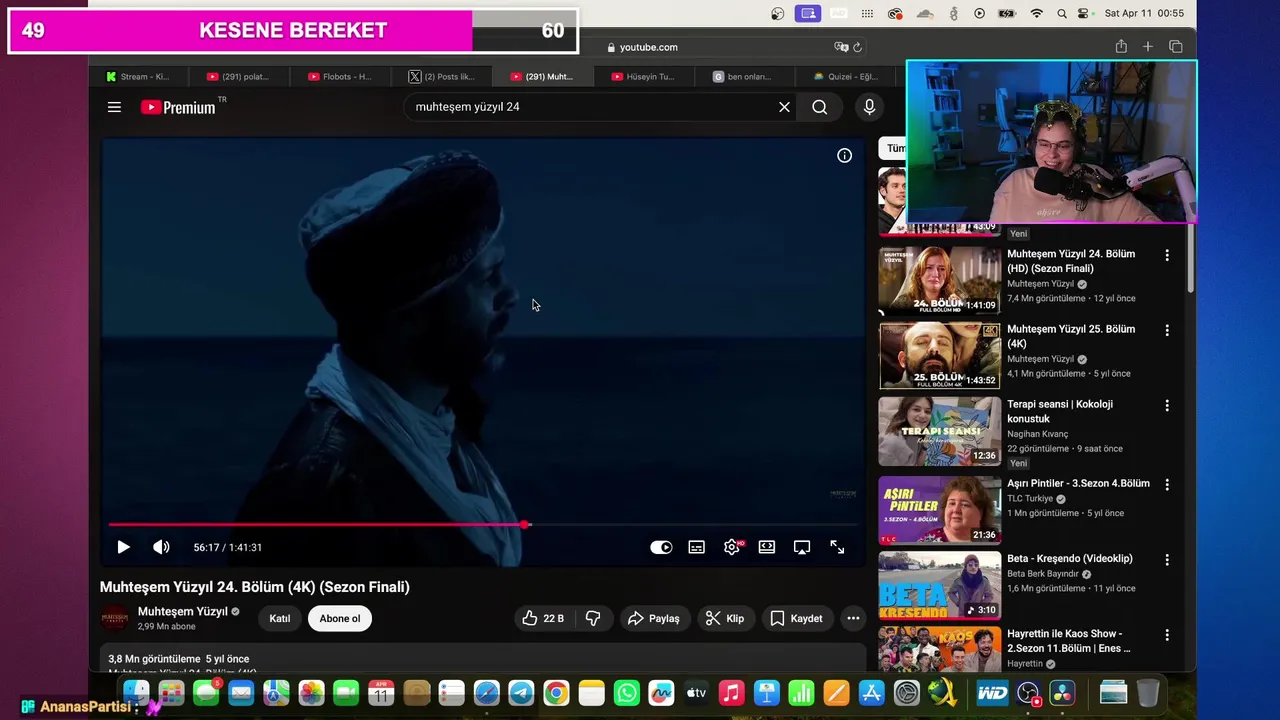The height and width of the screenshot is (720, 1280).
Task: Open Beta - Kreşendo (Videoklip) title
Action: pyautogui.click(x=1069, y=558)
